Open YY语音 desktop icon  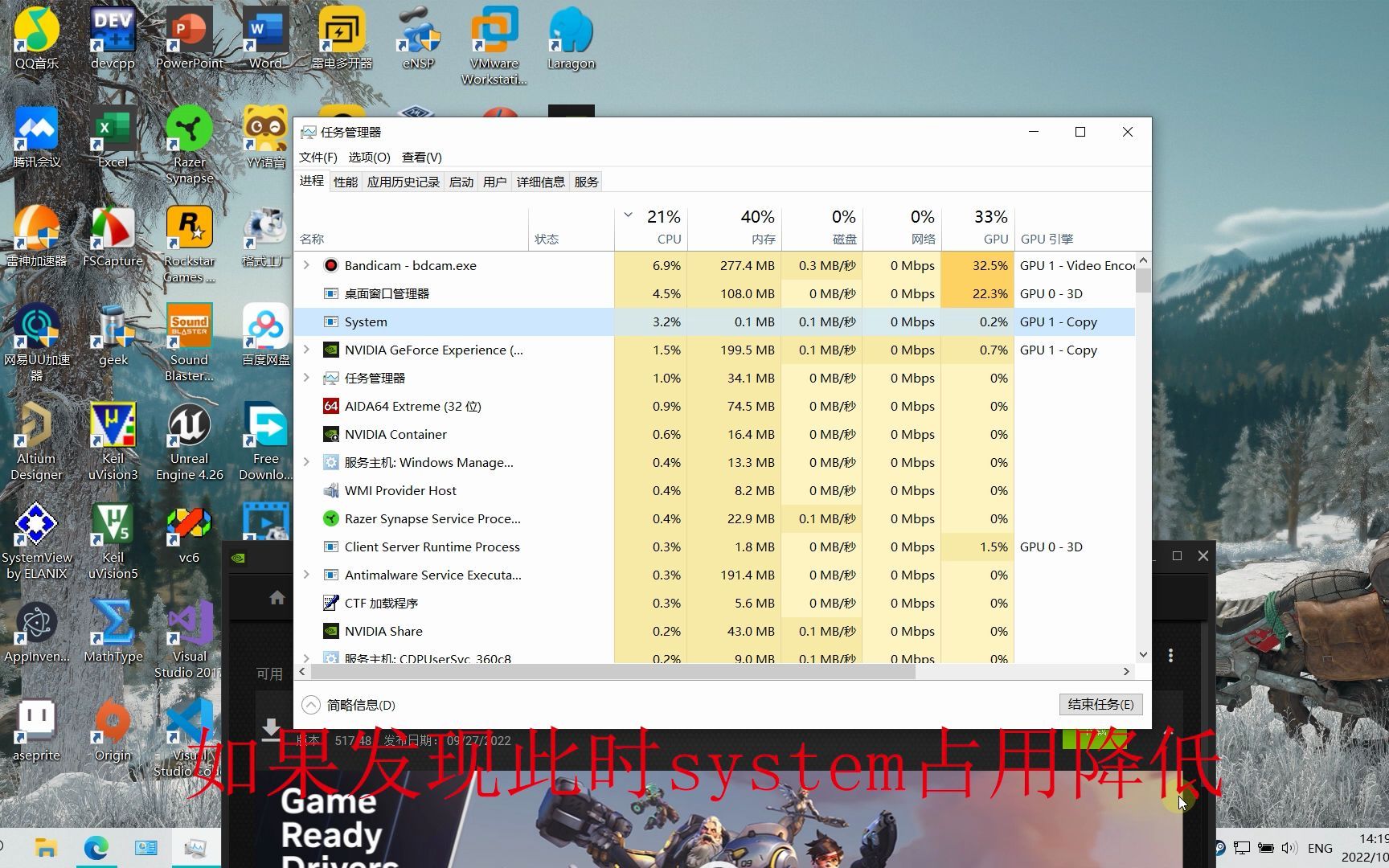(x=265, y=137)
